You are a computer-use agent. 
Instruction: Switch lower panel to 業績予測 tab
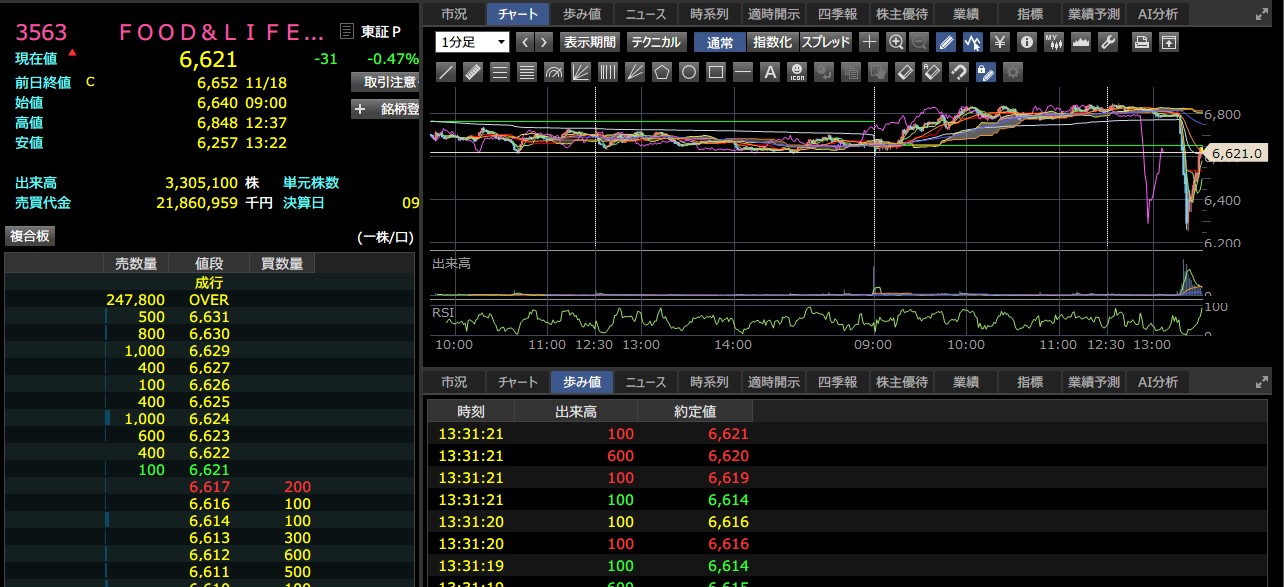coord(1094,382)
